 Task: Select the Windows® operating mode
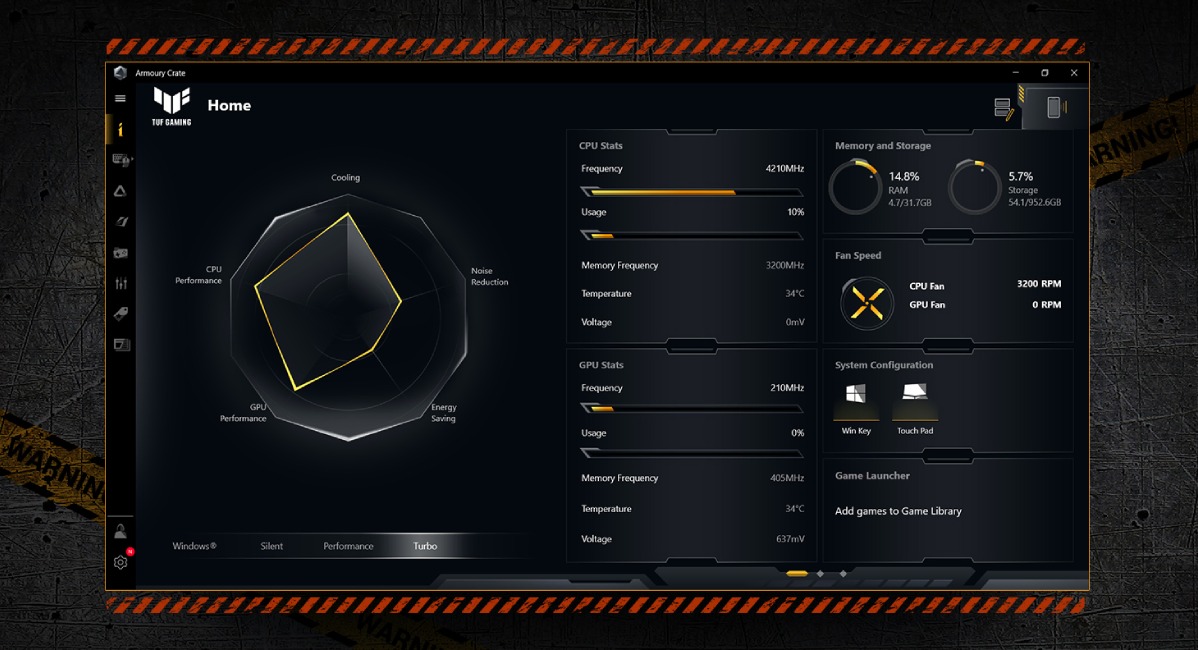pyautogui.click(x=194, y=546)
